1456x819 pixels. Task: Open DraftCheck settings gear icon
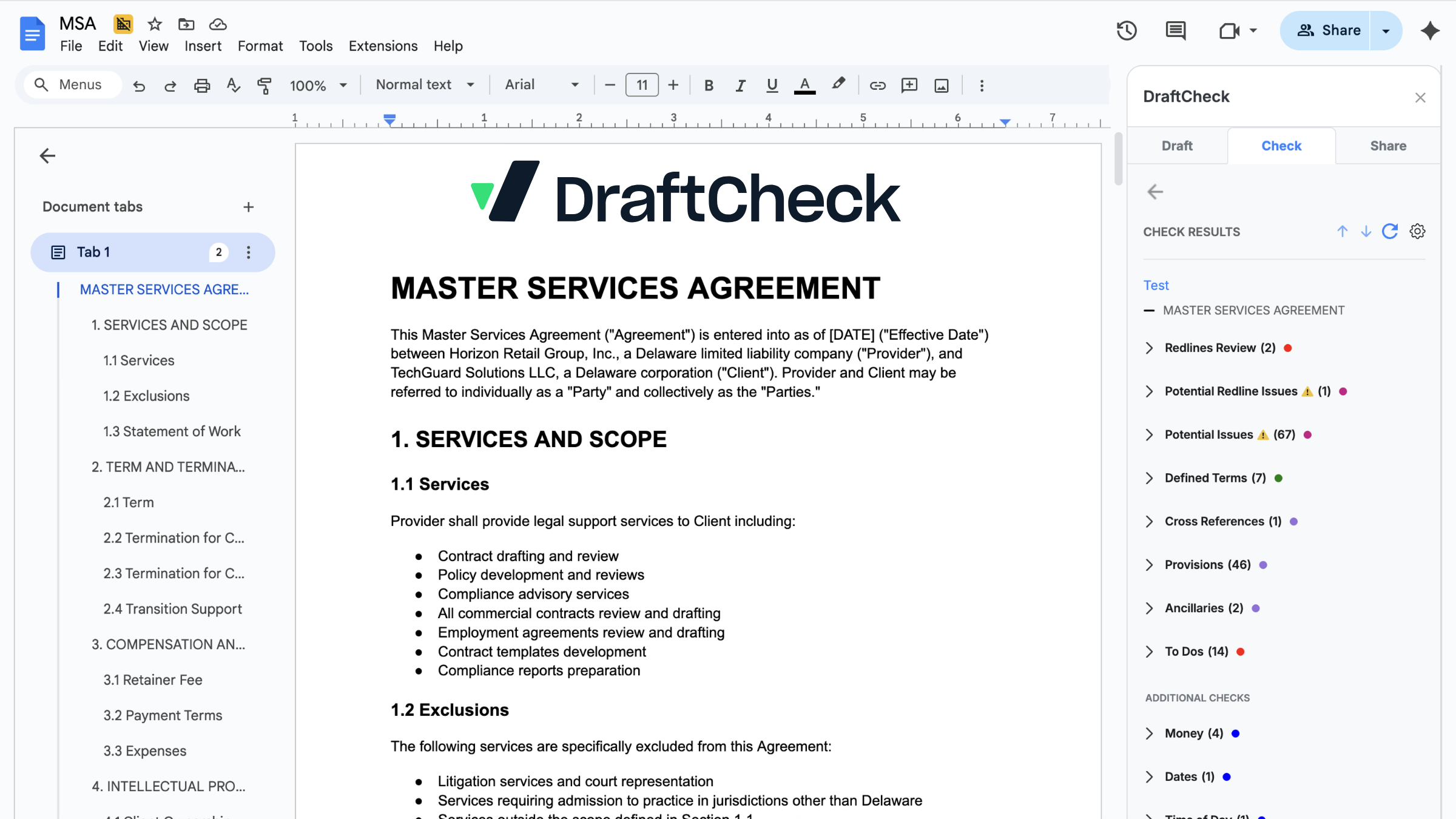[1417, 231]
